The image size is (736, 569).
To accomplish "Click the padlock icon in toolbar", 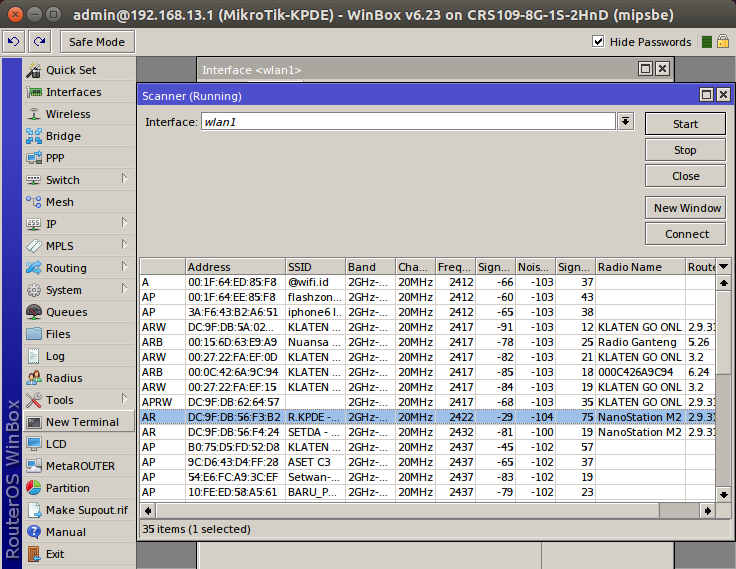I will click(723, 42).
